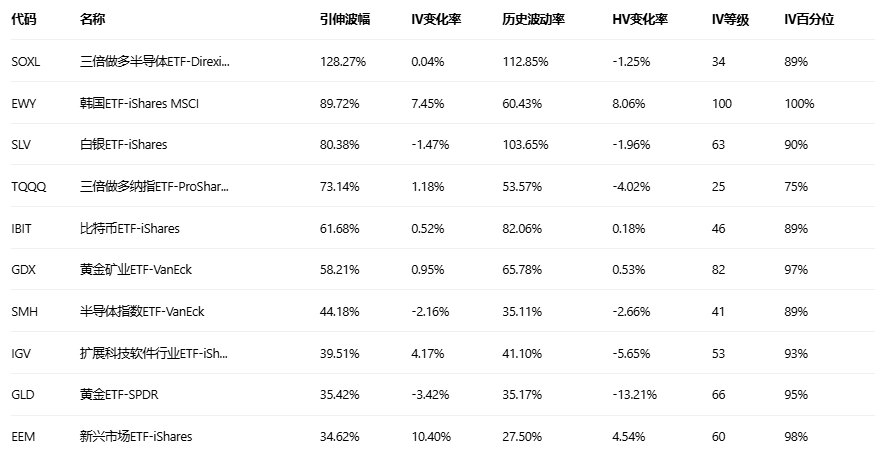
Task: Click the IV百分位 column header
Action: [x=809, y=19]
